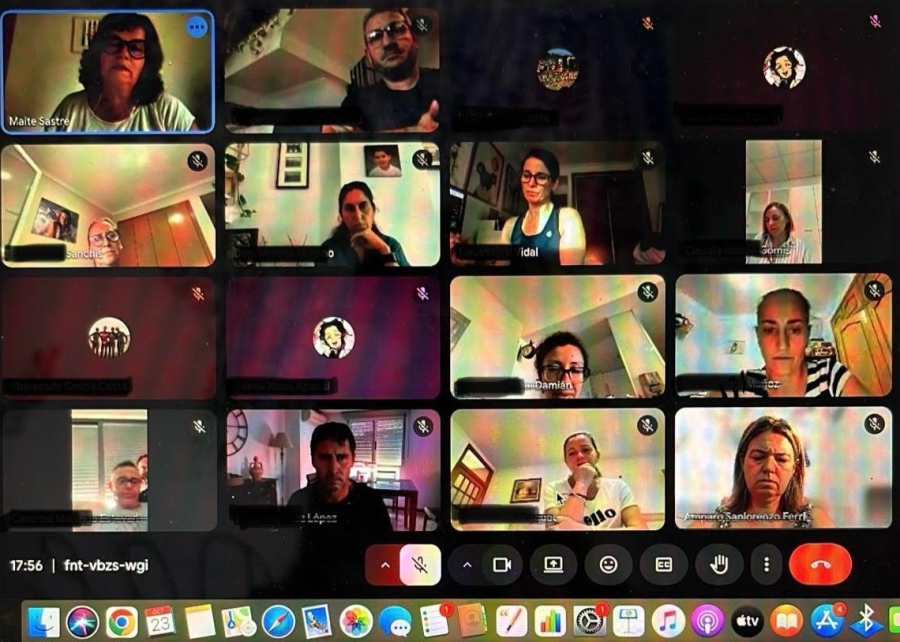Unmute the microphone in the call toolbar
900x642 pixels.
coord(420,565)
